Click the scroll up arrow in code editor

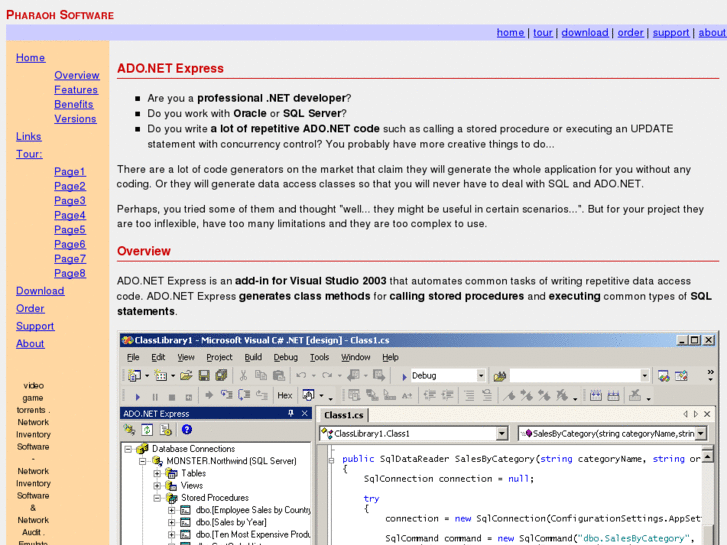coord(708,456)
